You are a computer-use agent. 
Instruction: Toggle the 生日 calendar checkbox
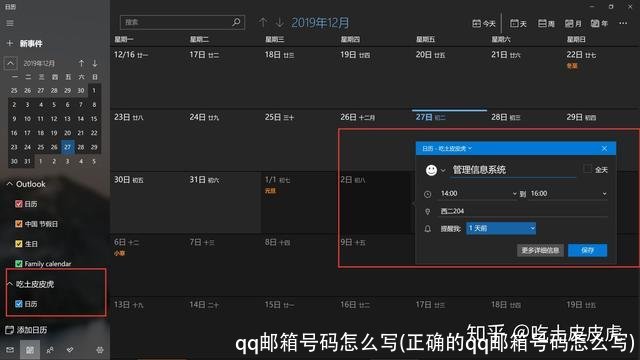pyautogui.click(x=18, y=244)
